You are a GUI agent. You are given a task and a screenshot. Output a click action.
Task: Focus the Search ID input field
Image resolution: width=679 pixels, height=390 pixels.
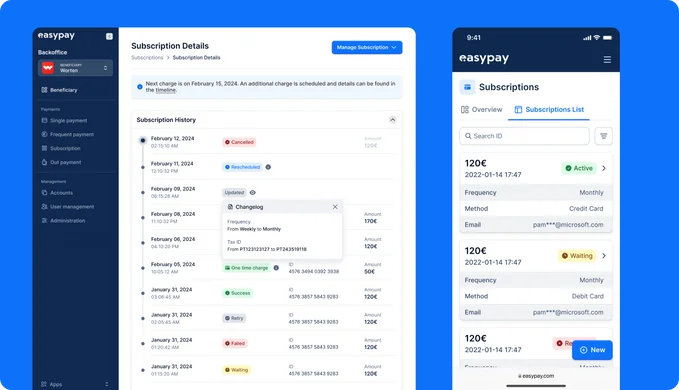(x=524, y=136)
